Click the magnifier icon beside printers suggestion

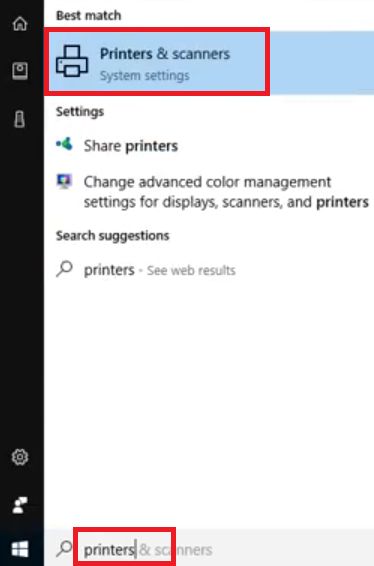coord(65,269)
